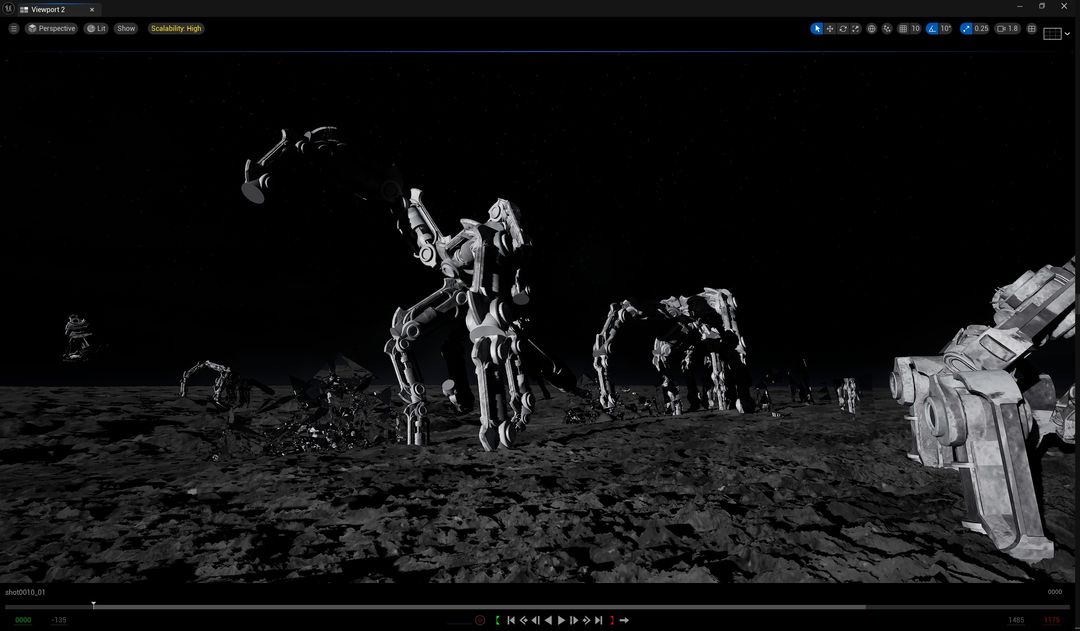Jump to start of playback range
The height and width of the screenshot is (631, 1080).
click(x=511, y=621)
